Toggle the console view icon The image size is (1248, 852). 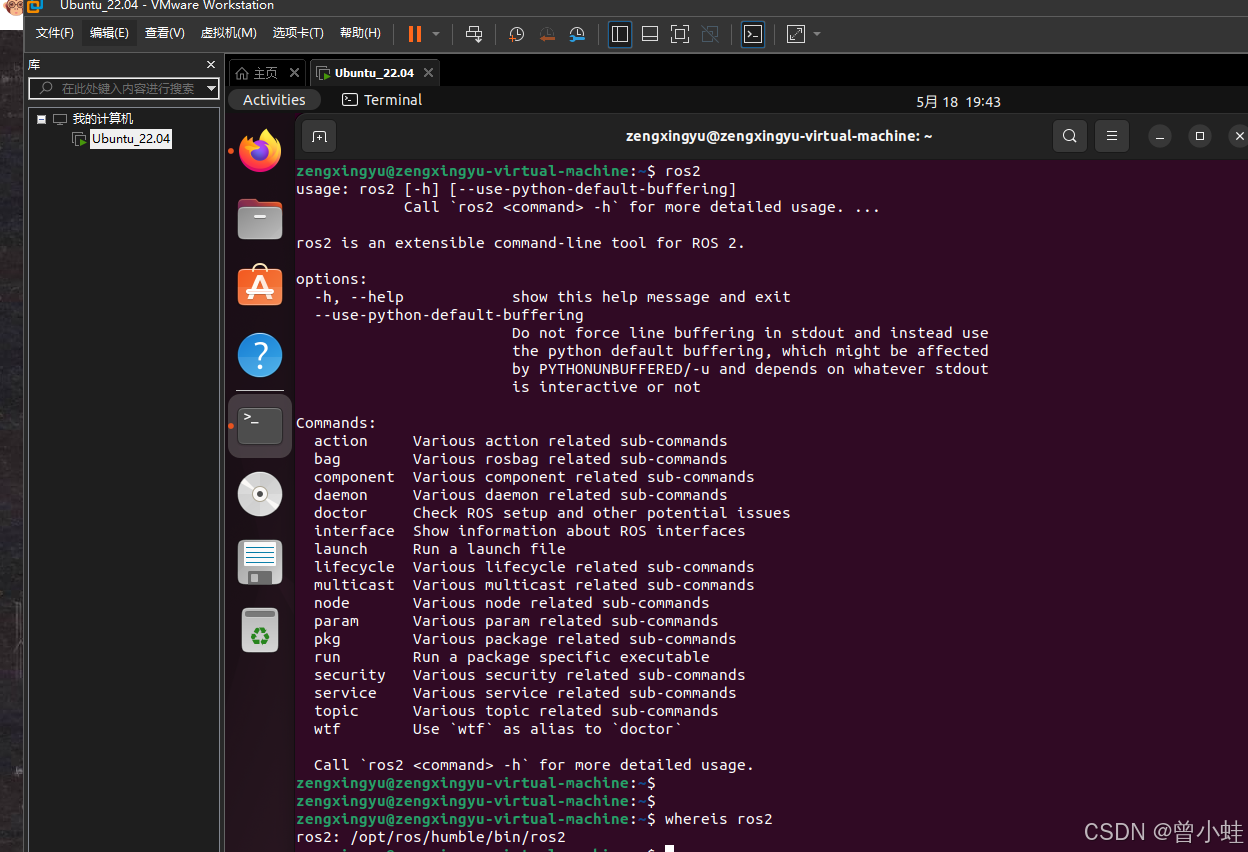point(752,34)
